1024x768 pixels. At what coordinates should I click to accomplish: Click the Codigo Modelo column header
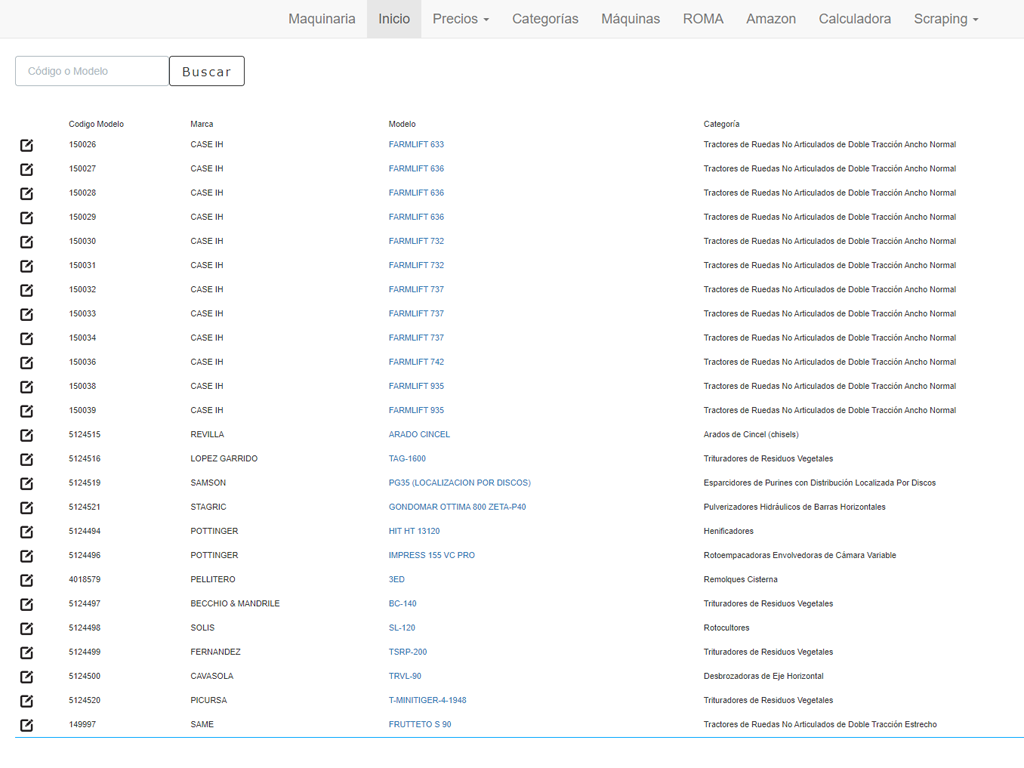point(96,124)
